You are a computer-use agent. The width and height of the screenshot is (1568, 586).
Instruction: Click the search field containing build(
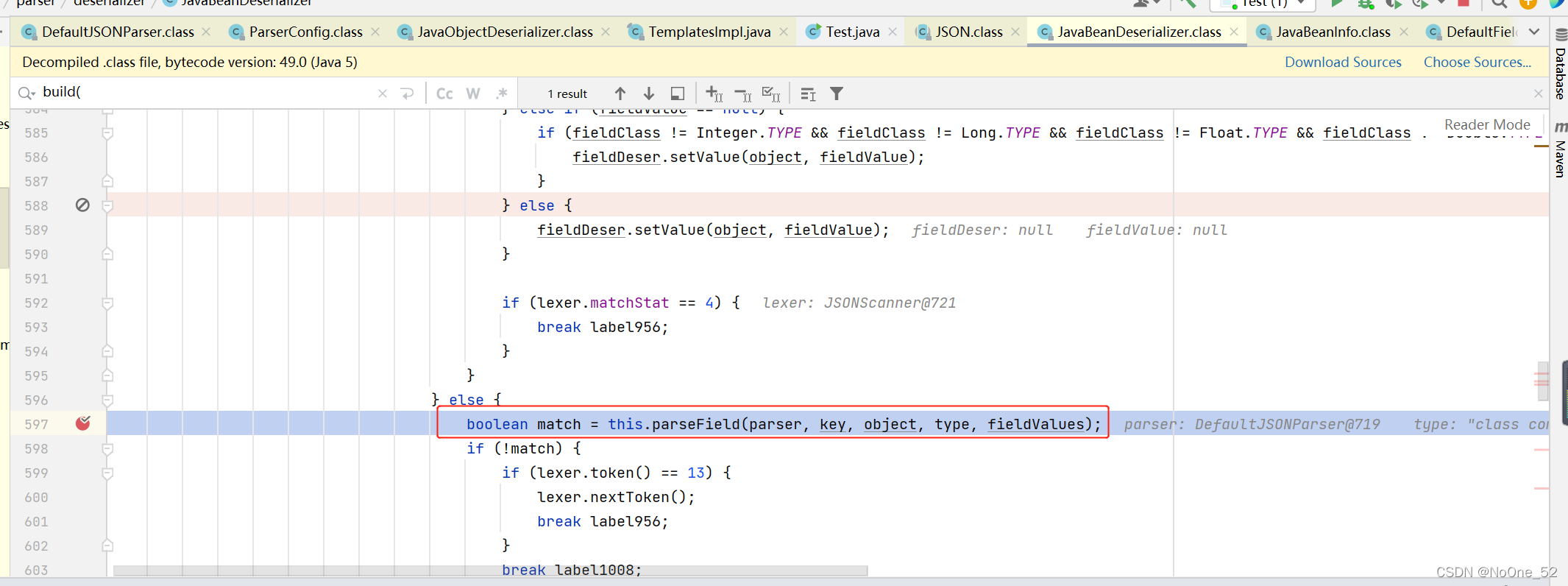pos(206,92)
